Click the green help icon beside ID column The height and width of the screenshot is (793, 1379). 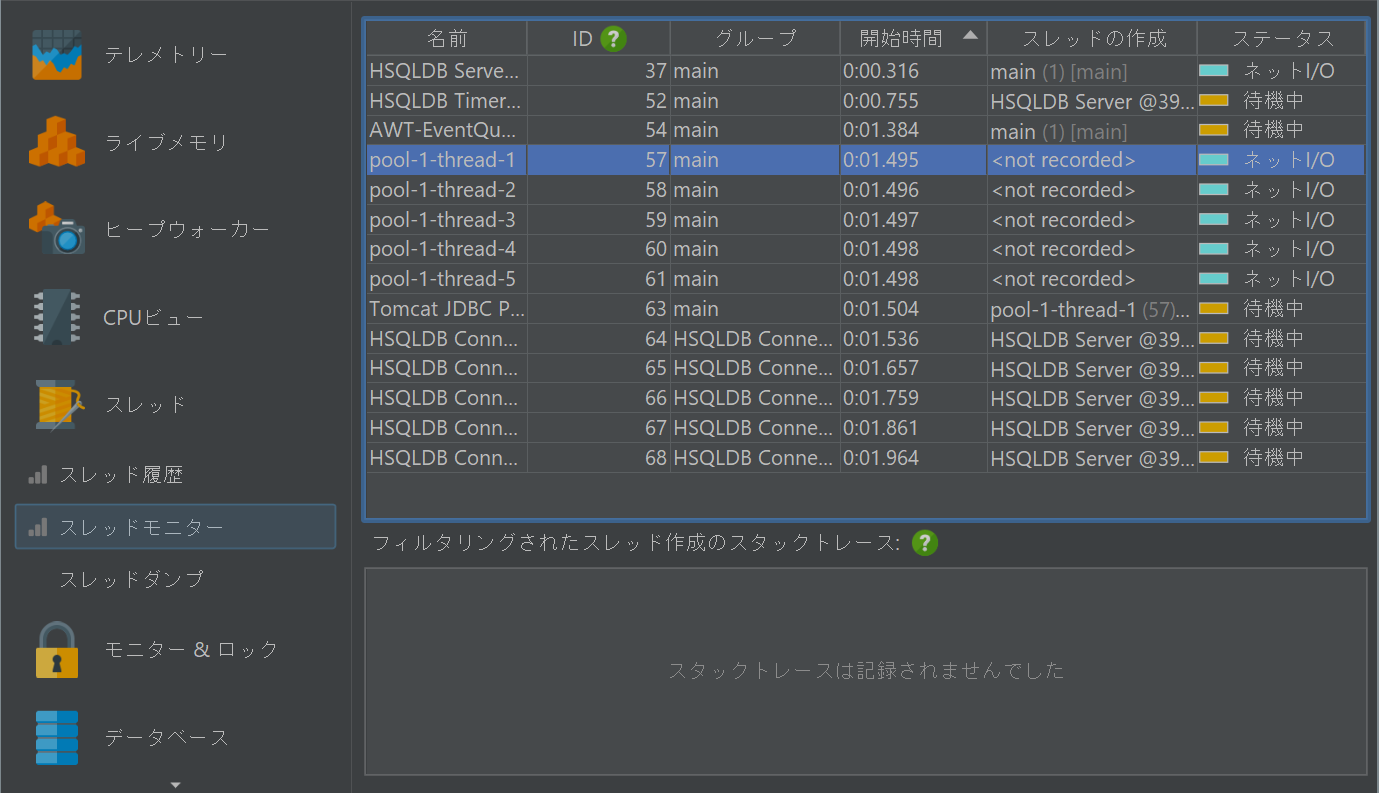pos(613,39)
